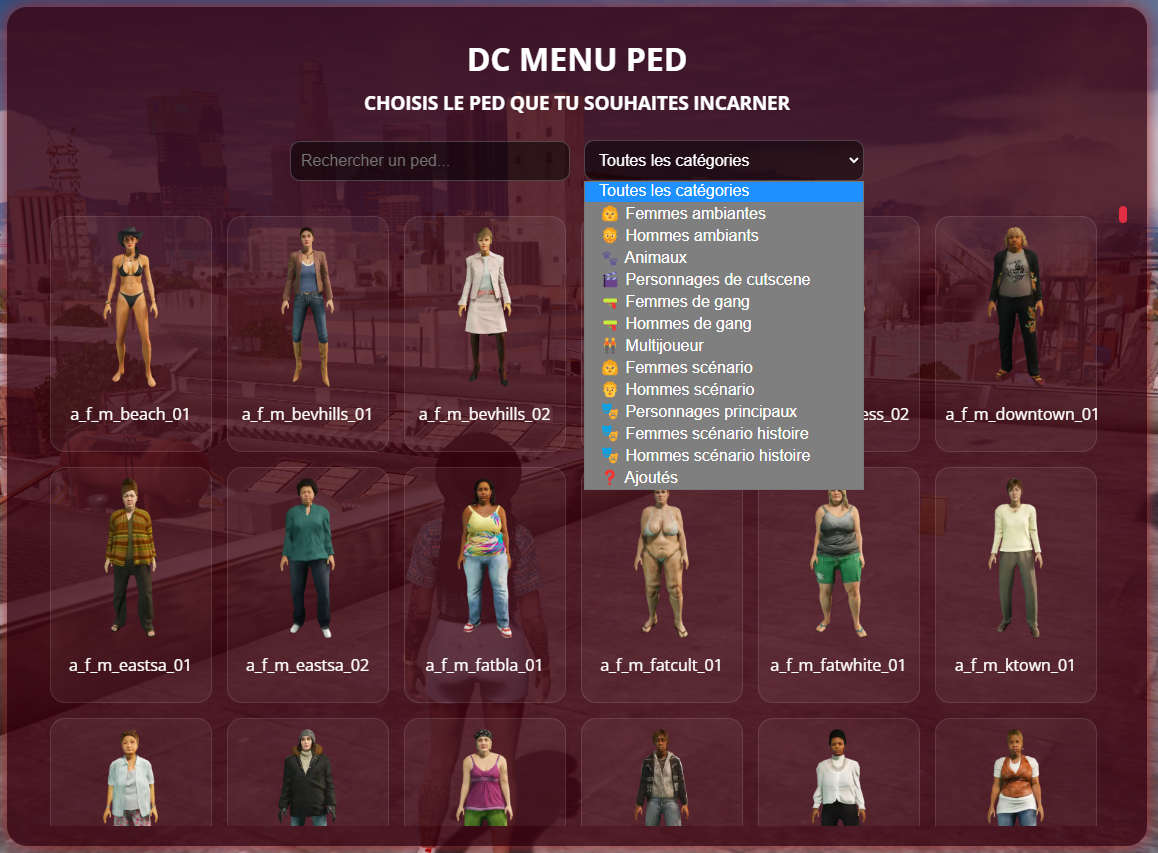Pick Femmes scénario histoire option
Screen dimensions: 1158x853
pos(724,434)
